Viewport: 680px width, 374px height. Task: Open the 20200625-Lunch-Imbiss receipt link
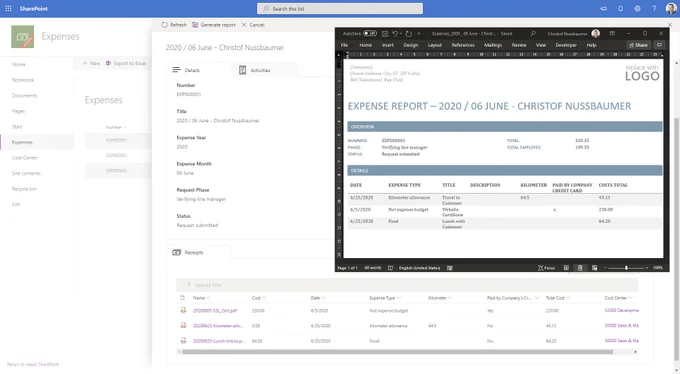[219, 341]
